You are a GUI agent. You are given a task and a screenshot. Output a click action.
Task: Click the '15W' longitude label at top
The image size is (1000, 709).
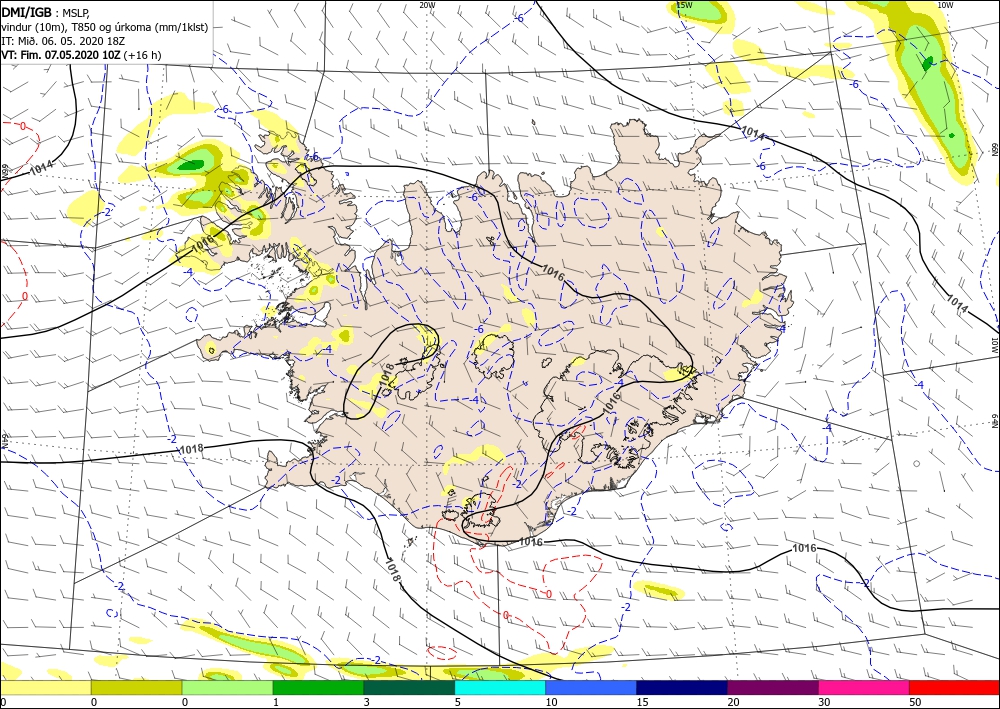click(x=684, y=4)
